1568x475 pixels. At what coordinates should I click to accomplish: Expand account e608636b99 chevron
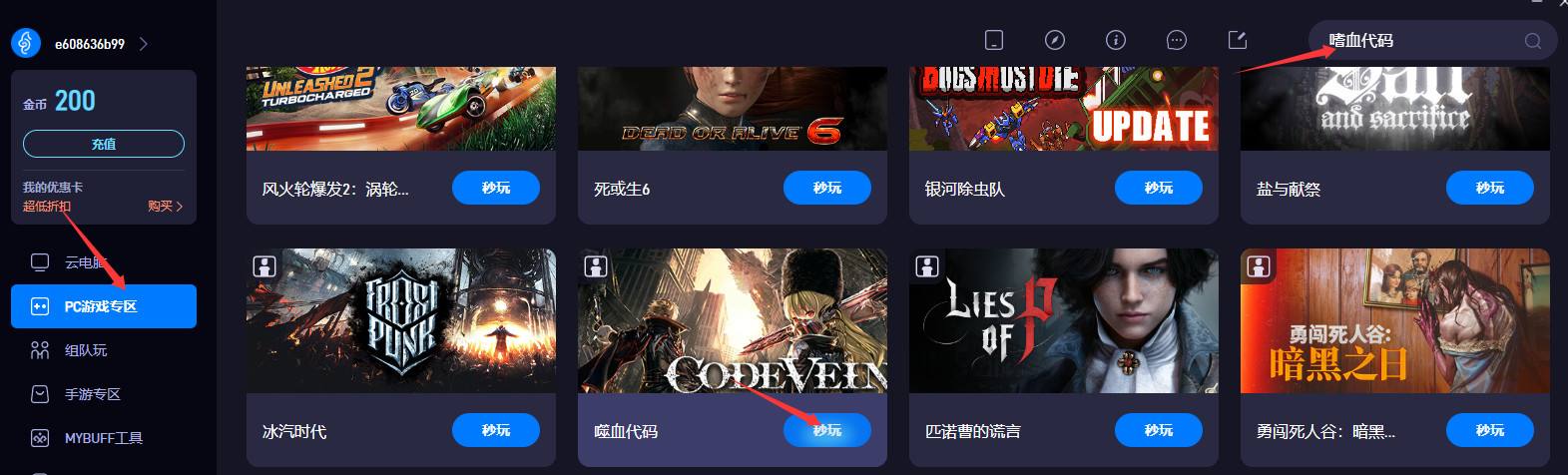144,44
